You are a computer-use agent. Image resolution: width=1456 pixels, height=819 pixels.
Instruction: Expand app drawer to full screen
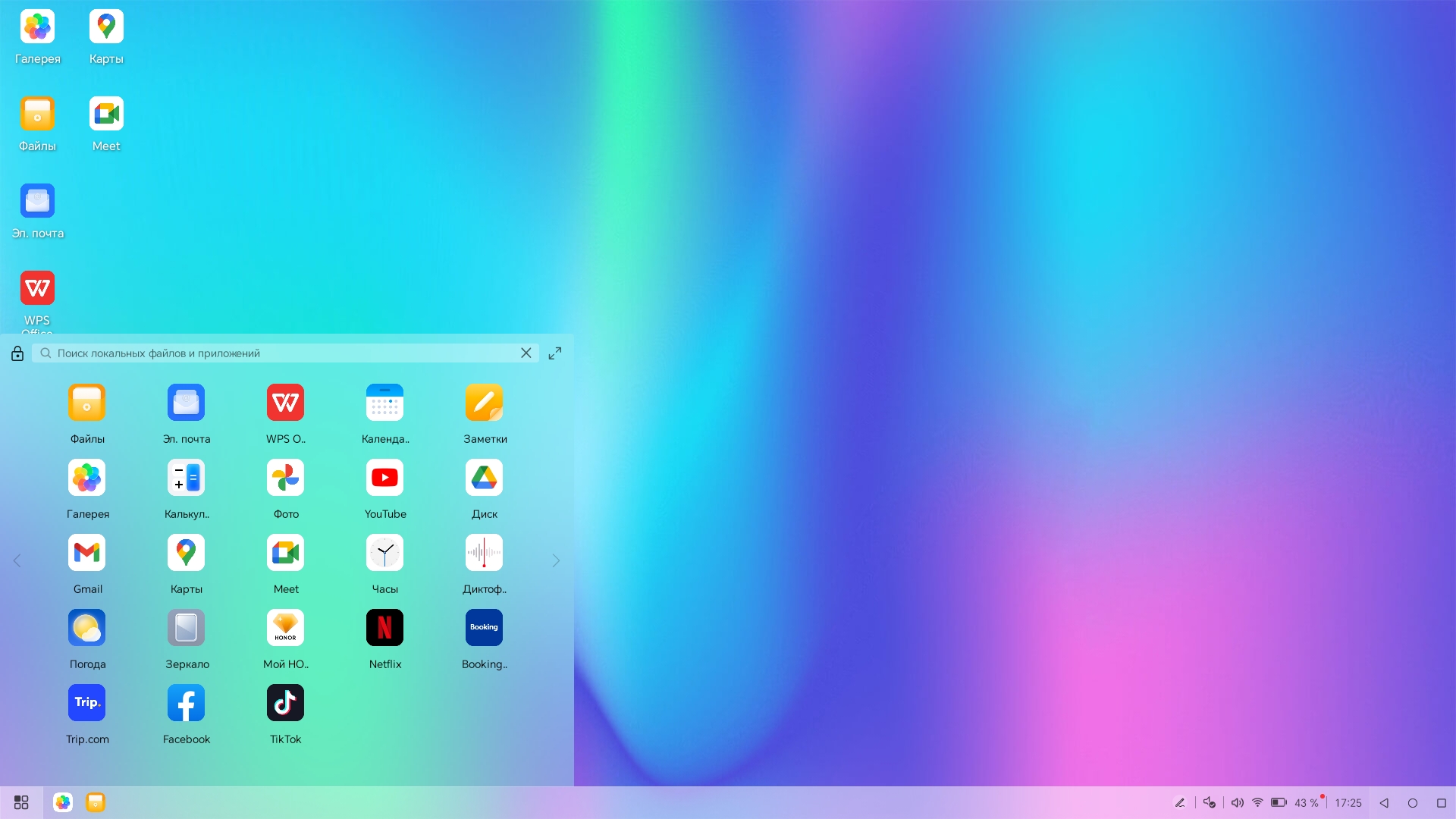(x=555, y=353)
